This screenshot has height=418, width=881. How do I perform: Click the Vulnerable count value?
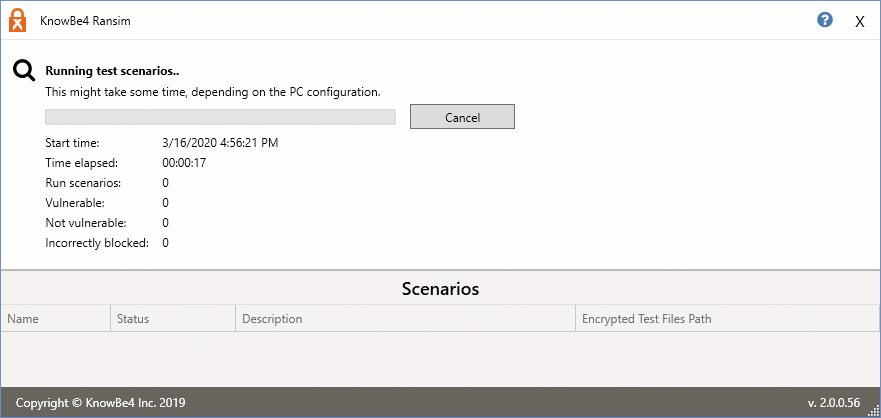(165, 203)
